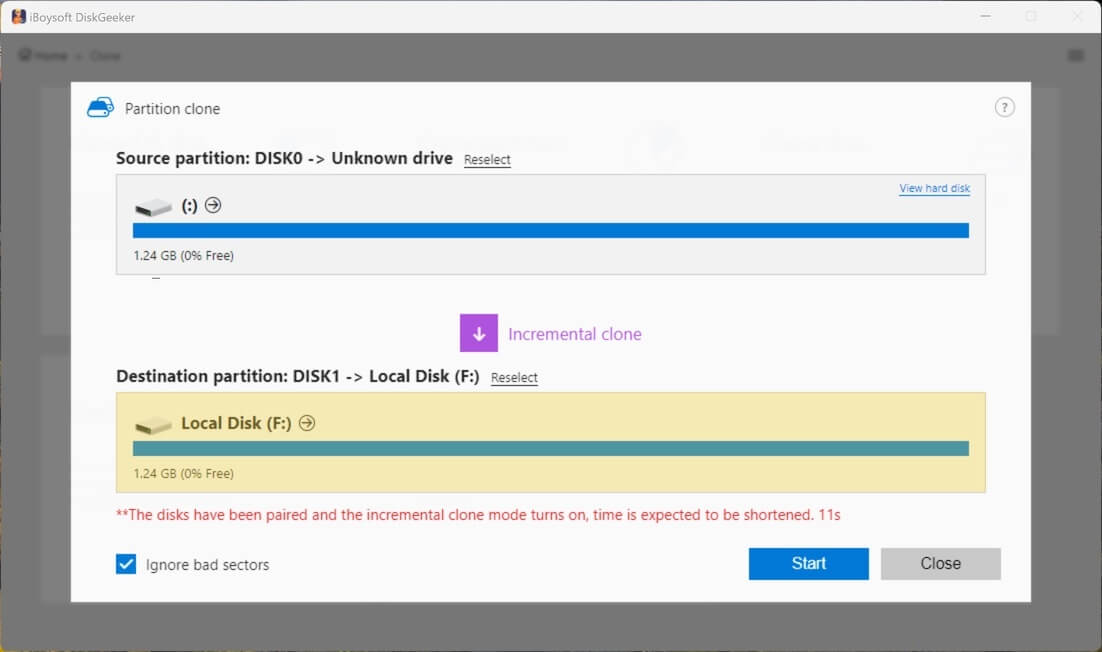Click the Partition clone disk icon
This screenshot has width=1102, height=652.
pyautogui.click(x=100, y=107)
